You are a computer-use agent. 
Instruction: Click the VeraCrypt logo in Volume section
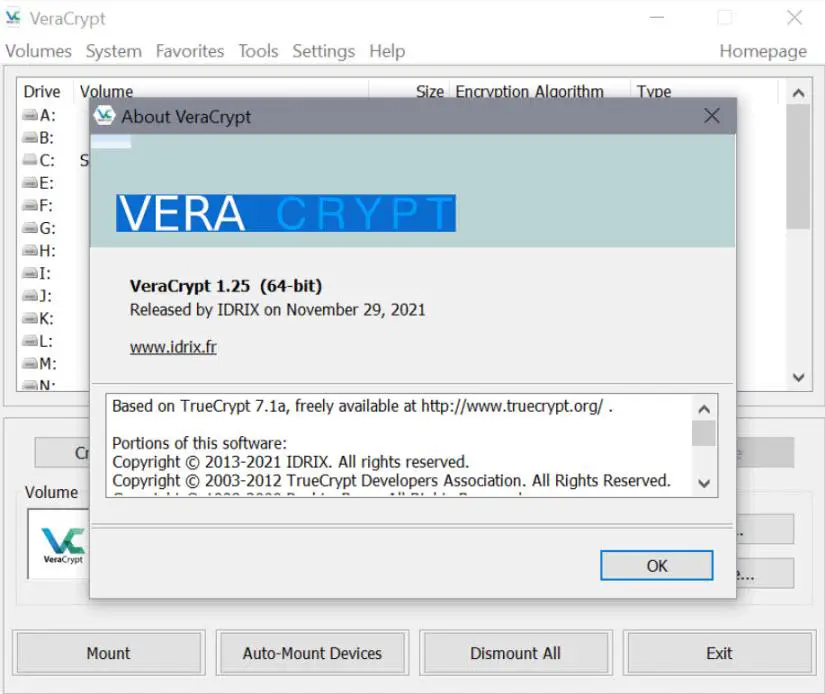(63, 545)
